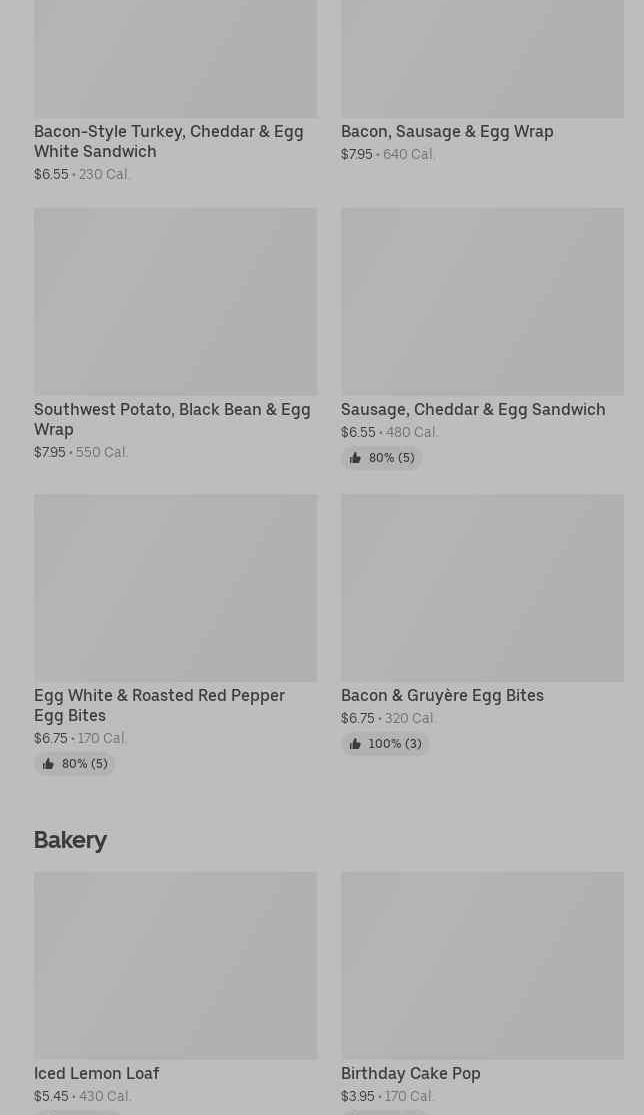Open Birthday Cake Pop item
The image size is (644, 1115).
[411, 1073]
